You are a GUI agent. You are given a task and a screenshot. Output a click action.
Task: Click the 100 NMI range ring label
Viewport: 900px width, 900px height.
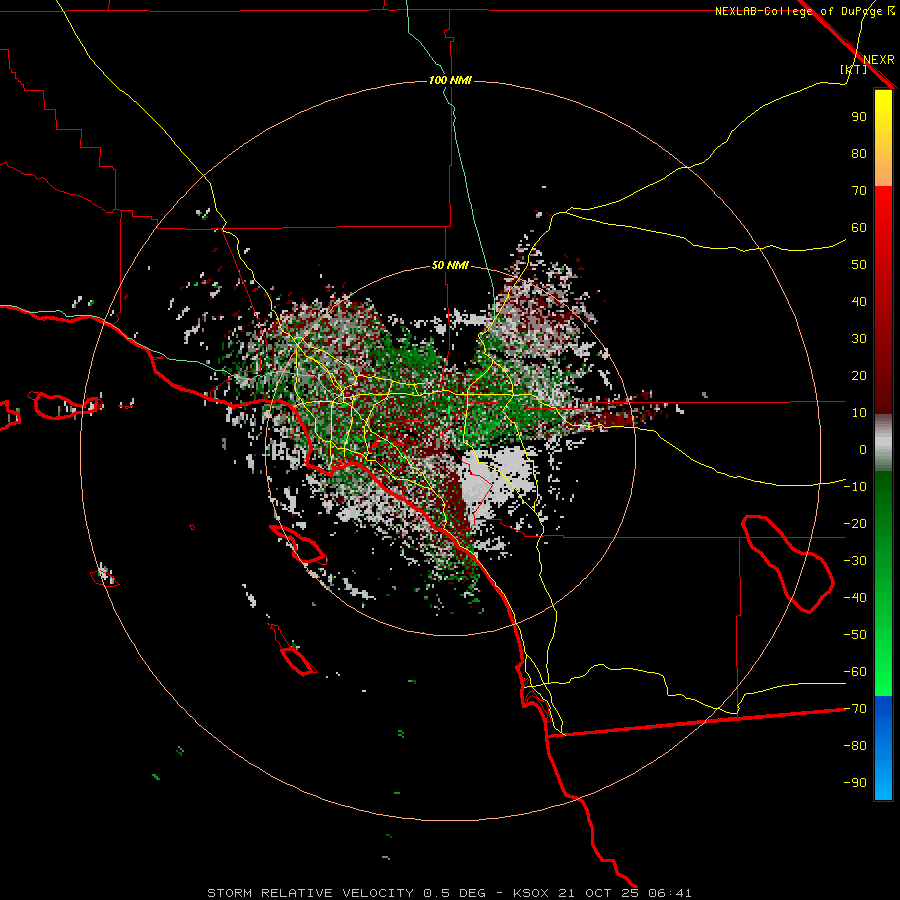point(450,80)
